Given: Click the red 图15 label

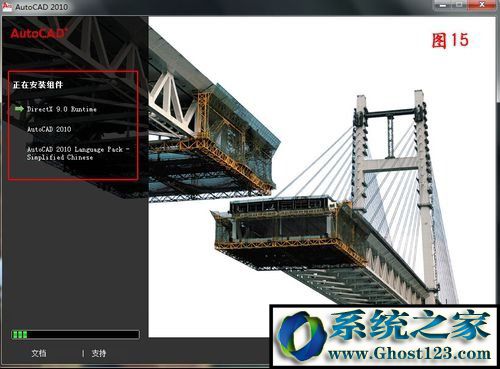Looking at the screenshot, I should tap(450, 41).
